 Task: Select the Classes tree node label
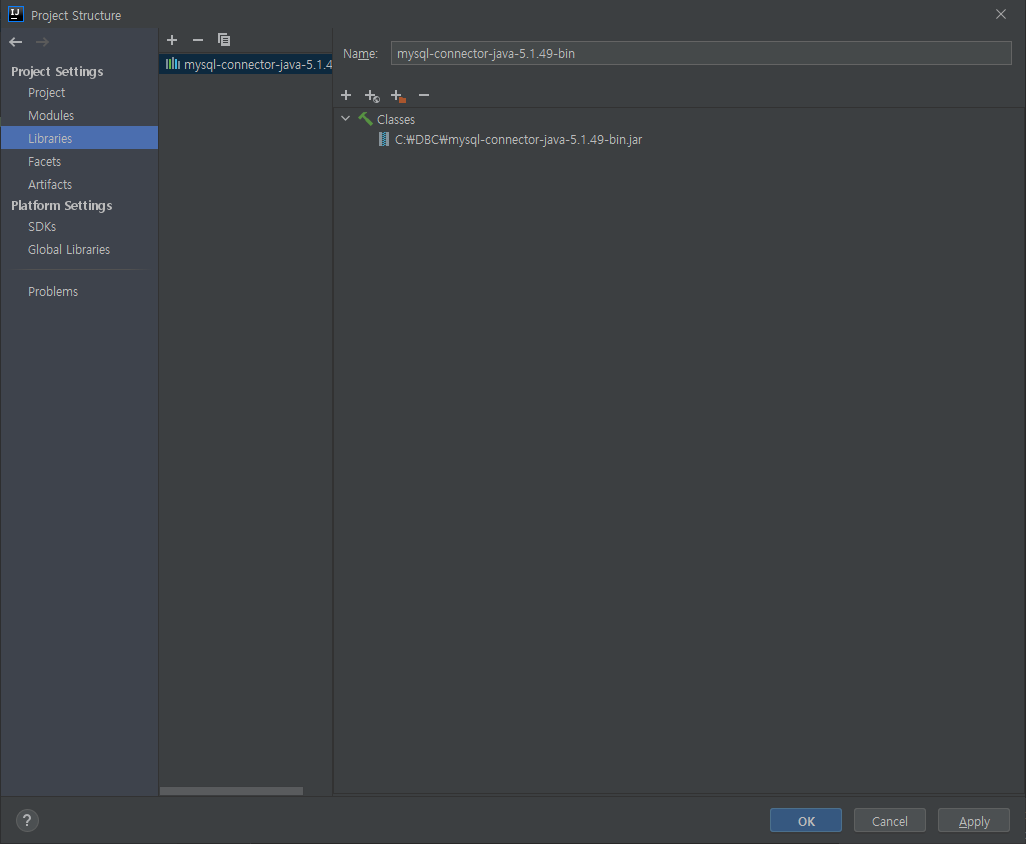pyautogui.click(x=396, y=120)
